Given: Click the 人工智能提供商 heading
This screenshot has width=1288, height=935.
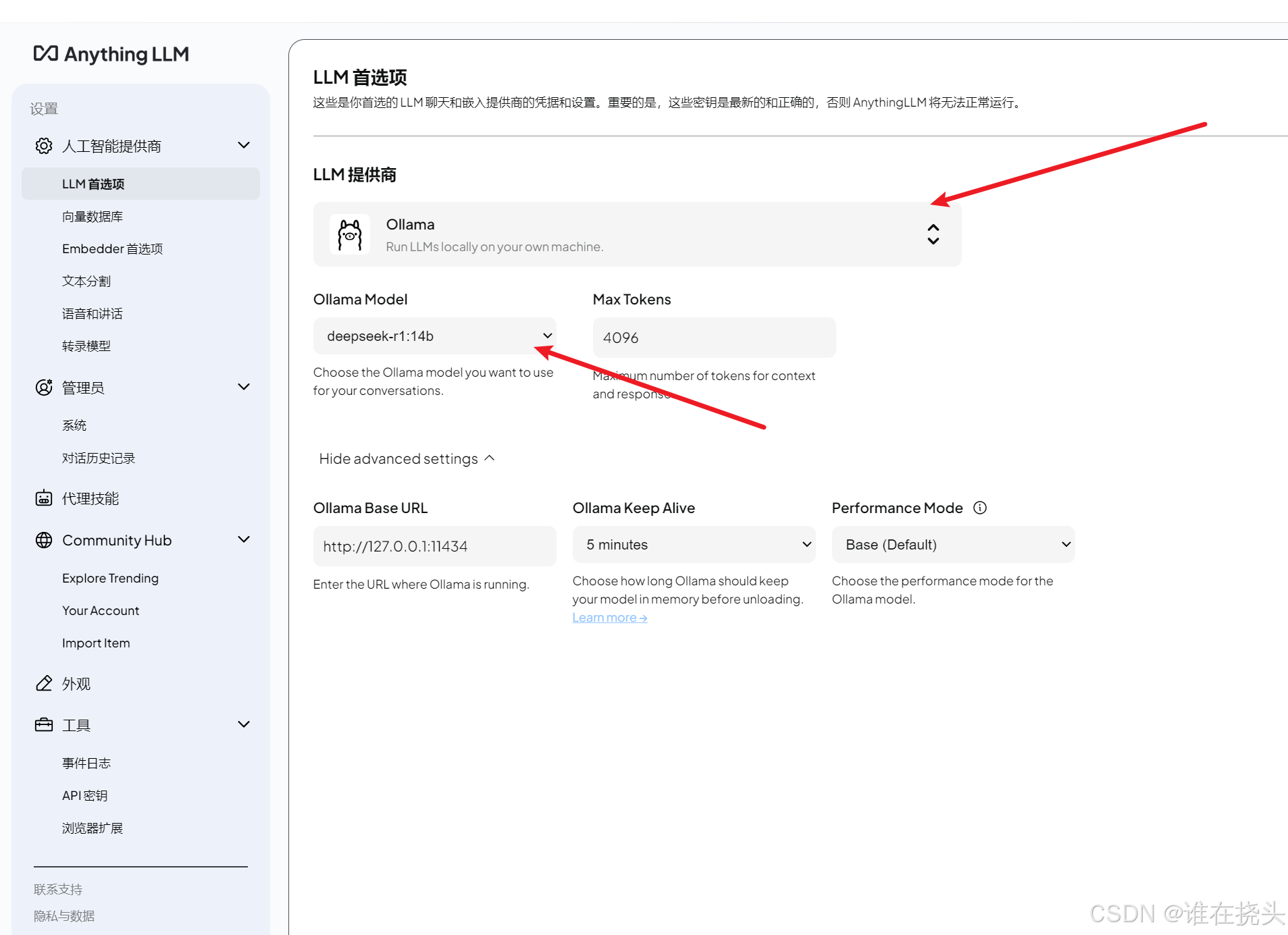Looking at the screenshot, I should 111,146.
